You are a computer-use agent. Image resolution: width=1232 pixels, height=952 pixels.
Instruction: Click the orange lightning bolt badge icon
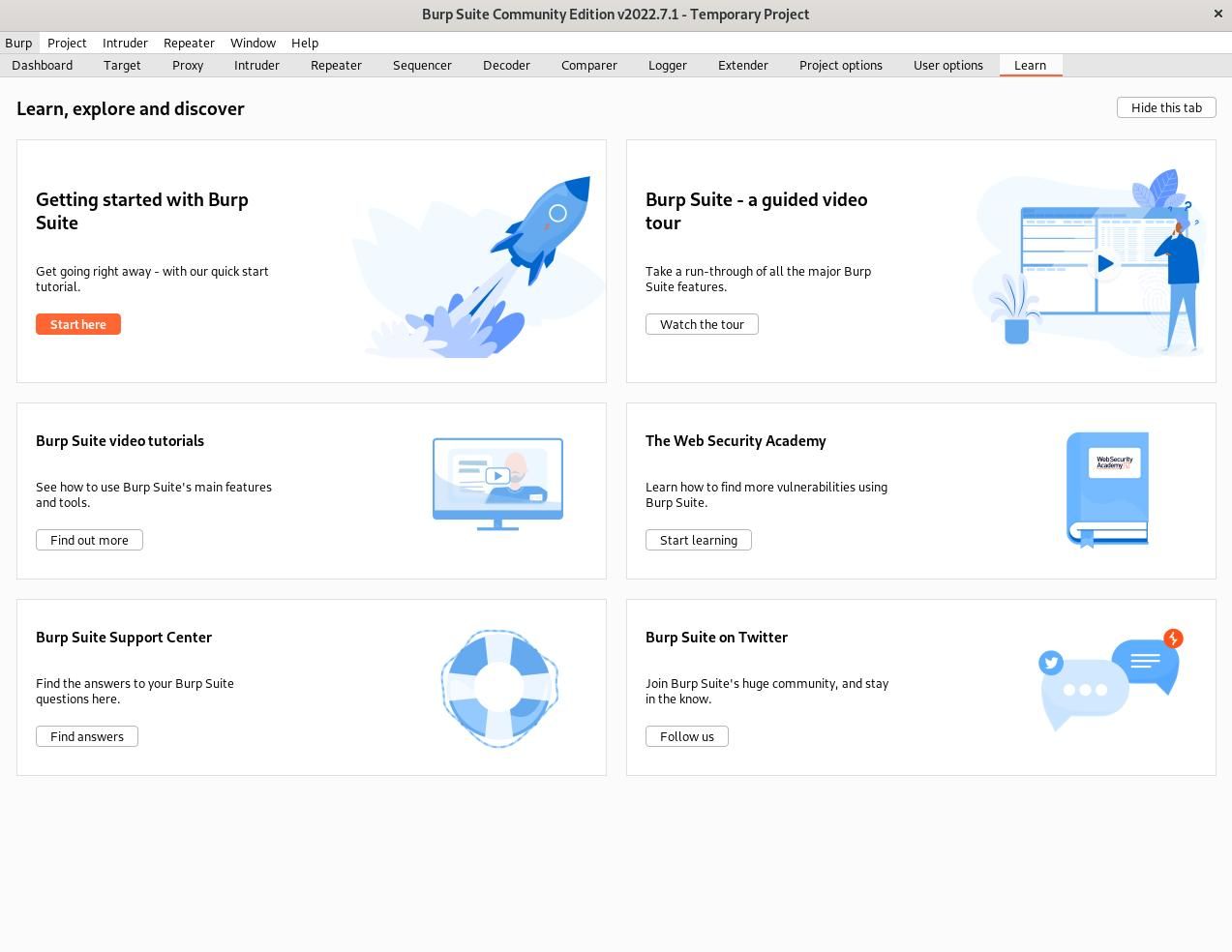point(1173,639)
